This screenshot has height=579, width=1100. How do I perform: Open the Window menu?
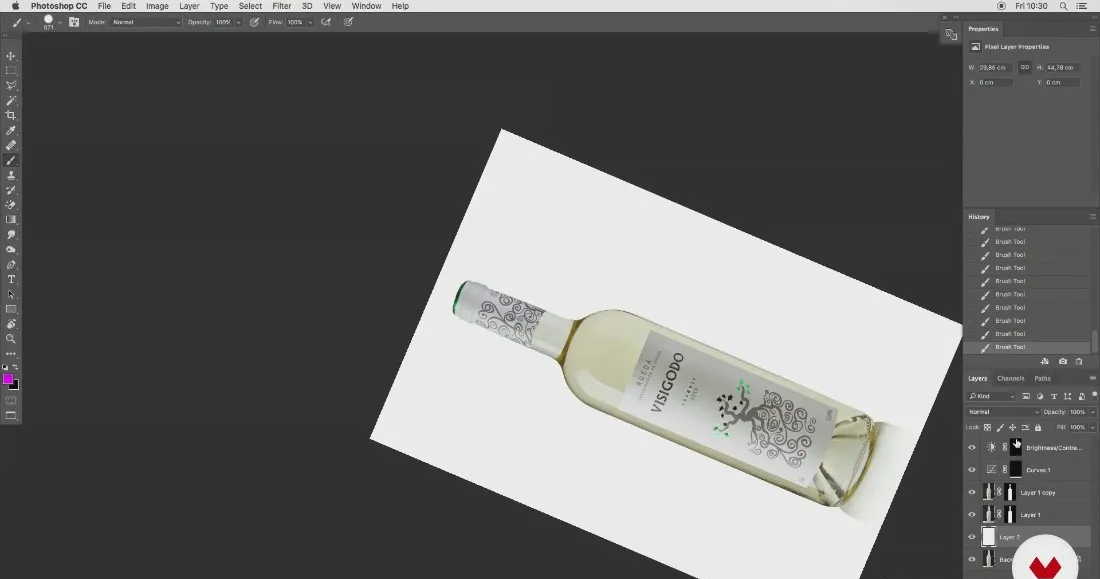[366, 6]
